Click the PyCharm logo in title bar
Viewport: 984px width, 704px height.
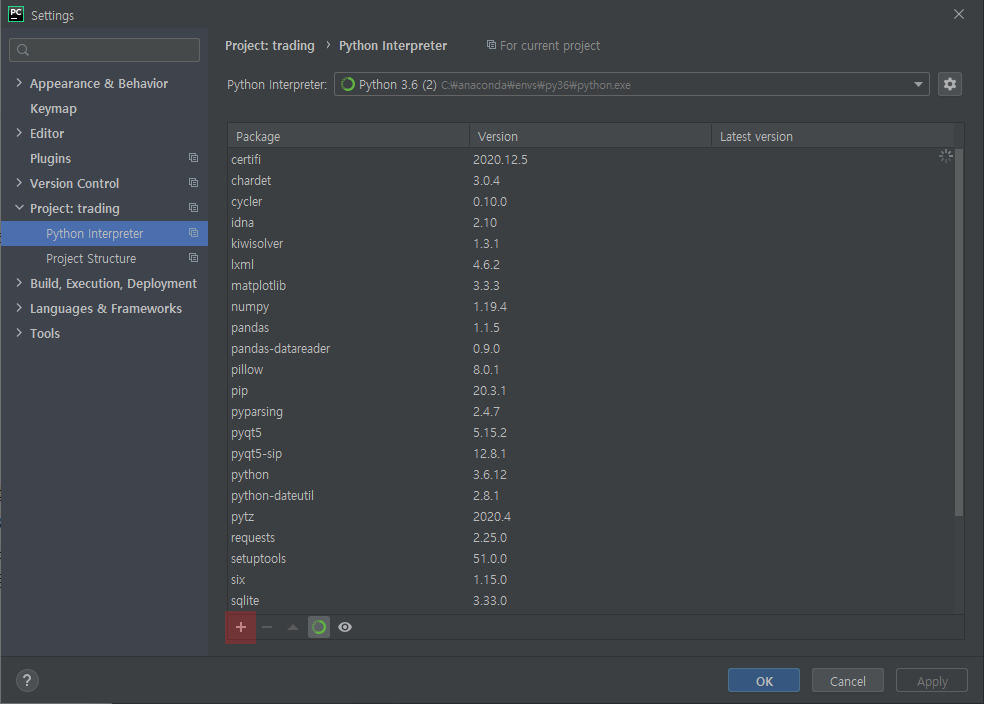16,14
